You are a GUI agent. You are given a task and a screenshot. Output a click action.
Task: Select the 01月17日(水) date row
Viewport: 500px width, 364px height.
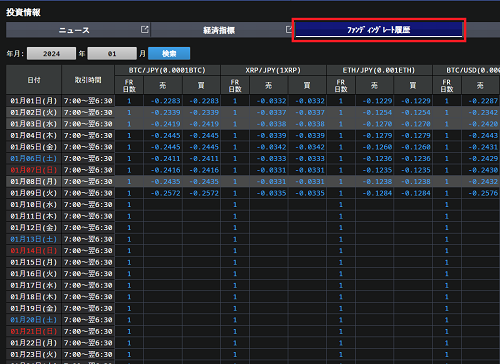coord(34,285)
